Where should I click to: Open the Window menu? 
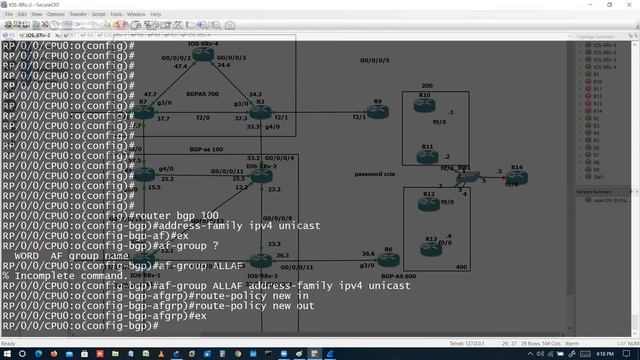point(136,14)
